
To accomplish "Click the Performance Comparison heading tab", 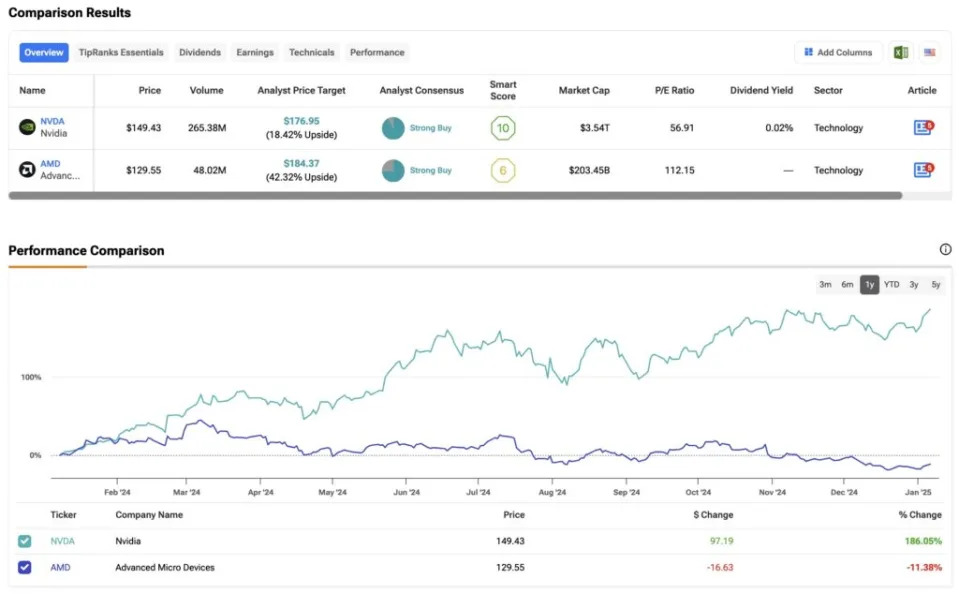I will pyautogui.click(x=86, y=251).
